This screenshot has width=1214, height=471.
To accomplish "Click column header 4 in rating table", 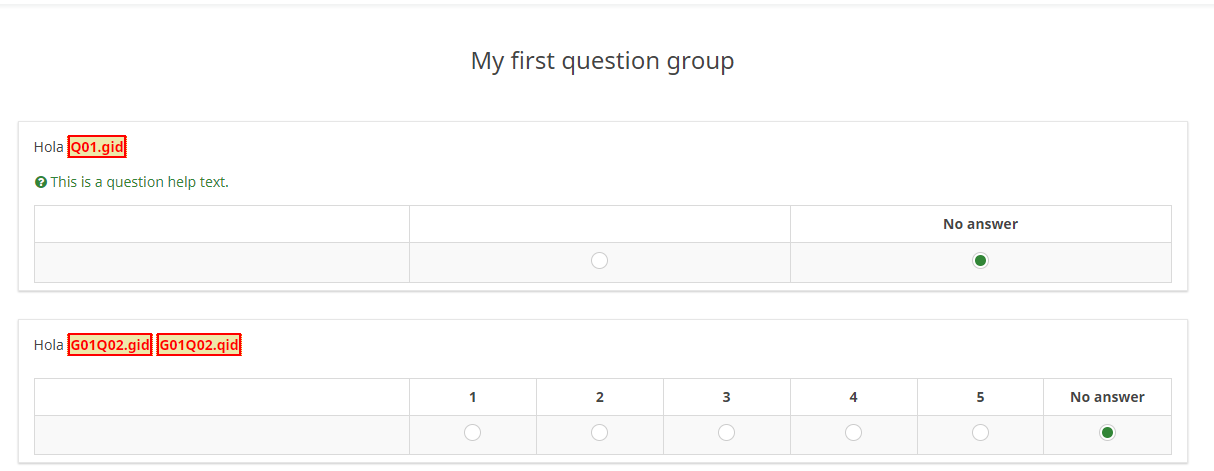I will 853,397.
